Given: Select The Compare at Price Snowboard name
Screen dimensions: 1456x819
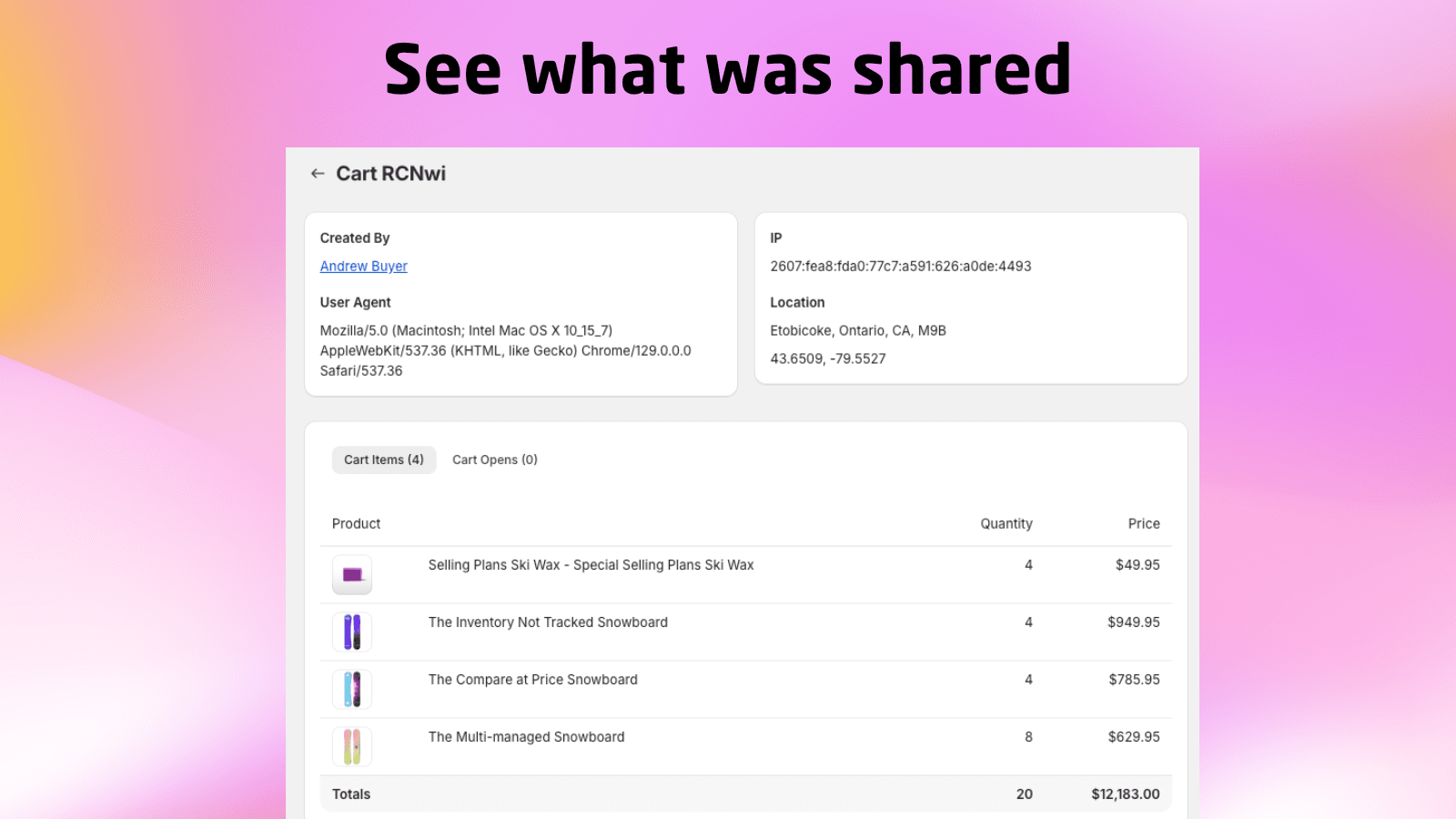Looking at the screenshot, I should [532, 680].
